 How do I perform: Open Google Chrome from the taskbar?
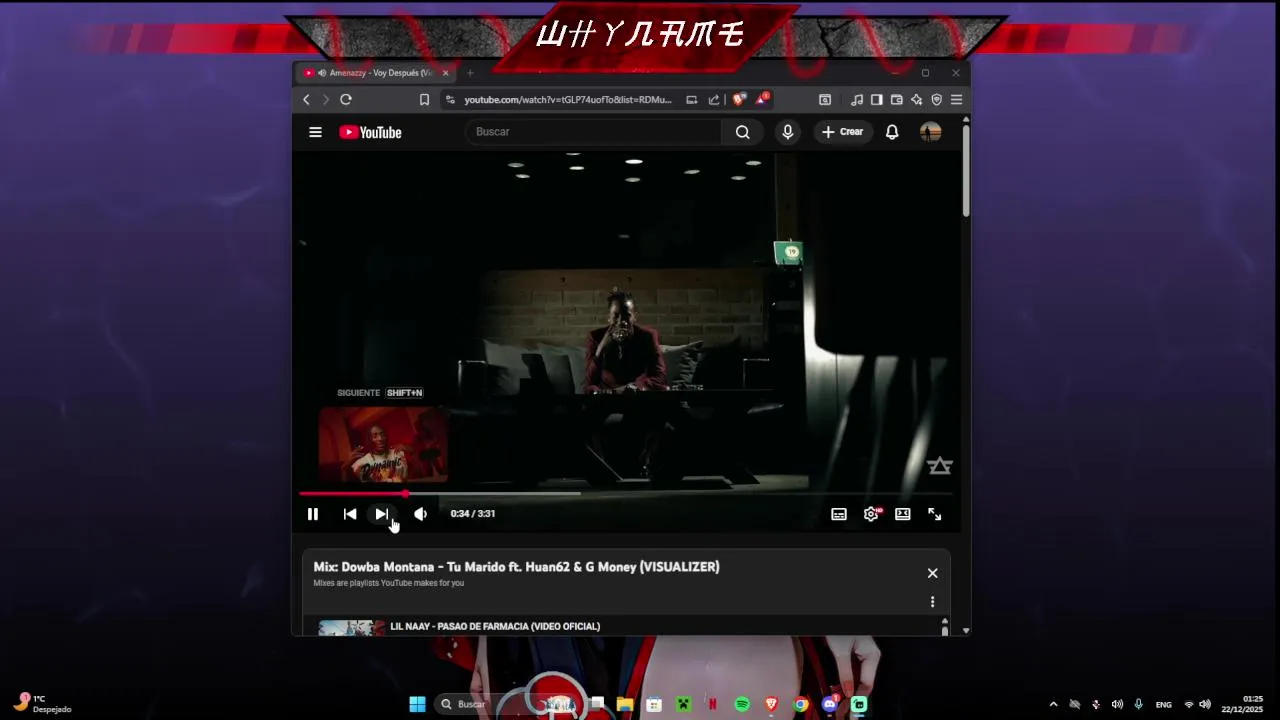click(801, 704)
